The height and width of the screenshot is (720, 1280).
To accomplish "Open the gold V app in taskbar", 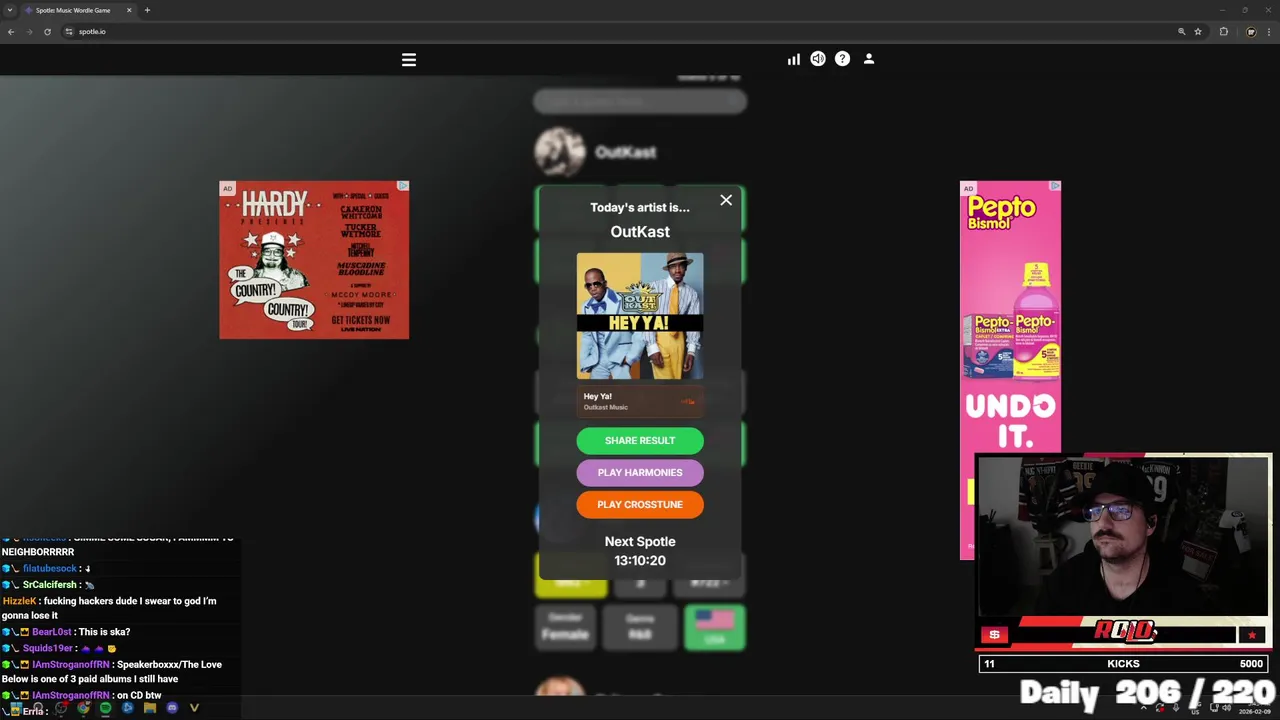I will click(x=194, y=708).
